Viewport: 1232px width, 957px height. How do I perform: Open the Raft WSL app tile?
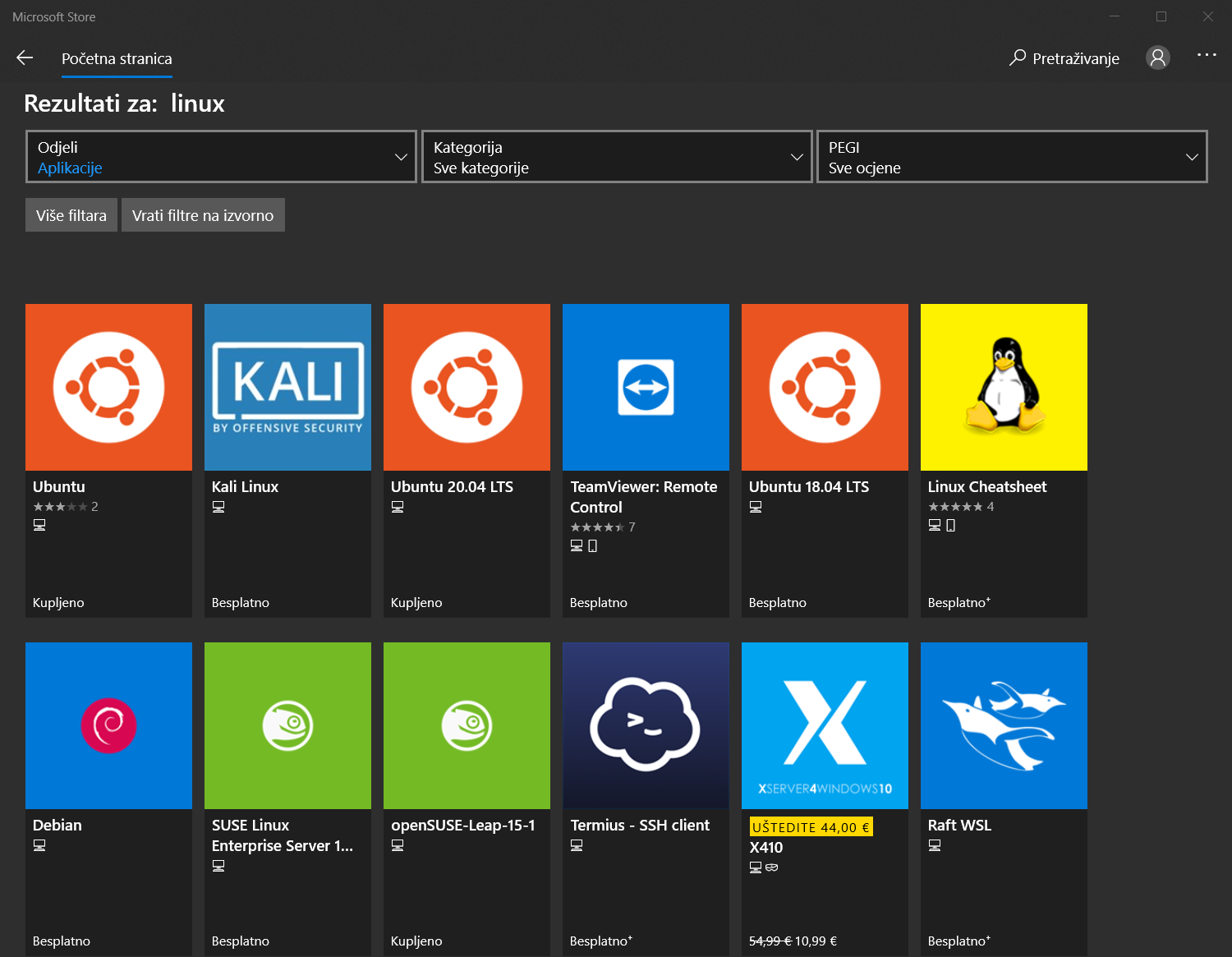pyautogui.click(x=1004, y=726)
